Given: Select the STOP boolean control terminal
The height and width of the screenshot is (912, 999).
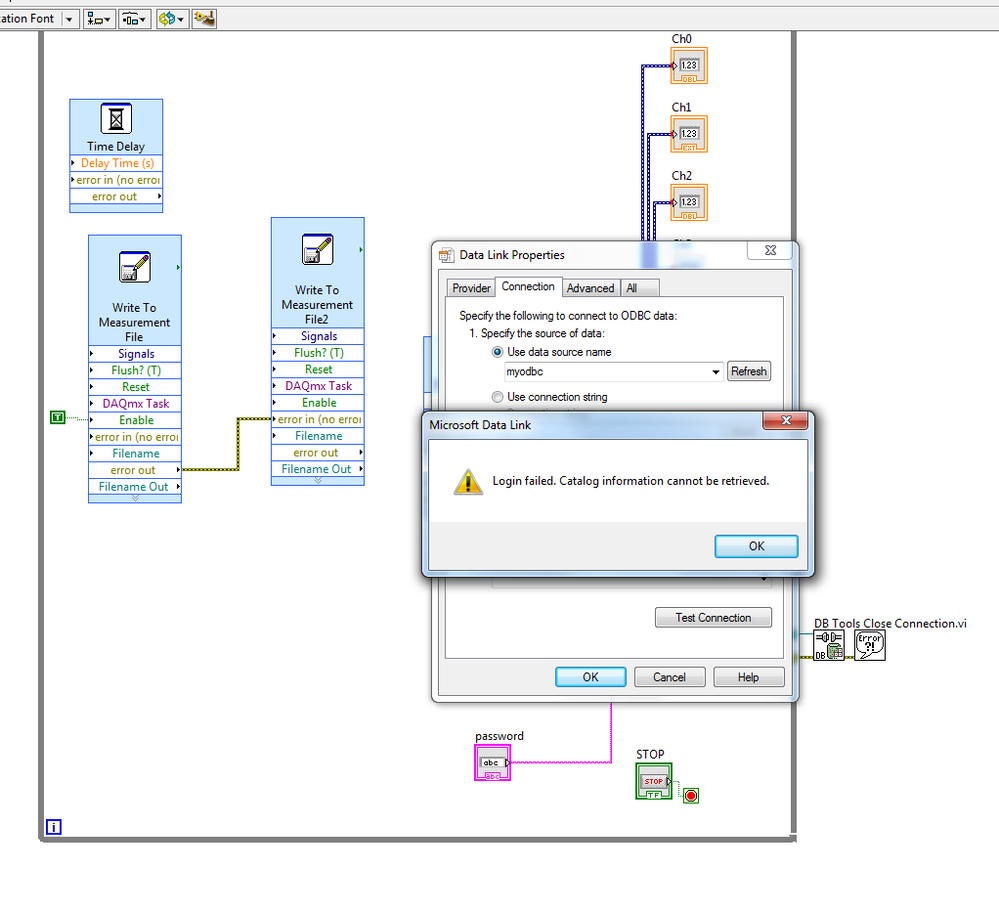Looking at the screenshot, I should [654, 781].
